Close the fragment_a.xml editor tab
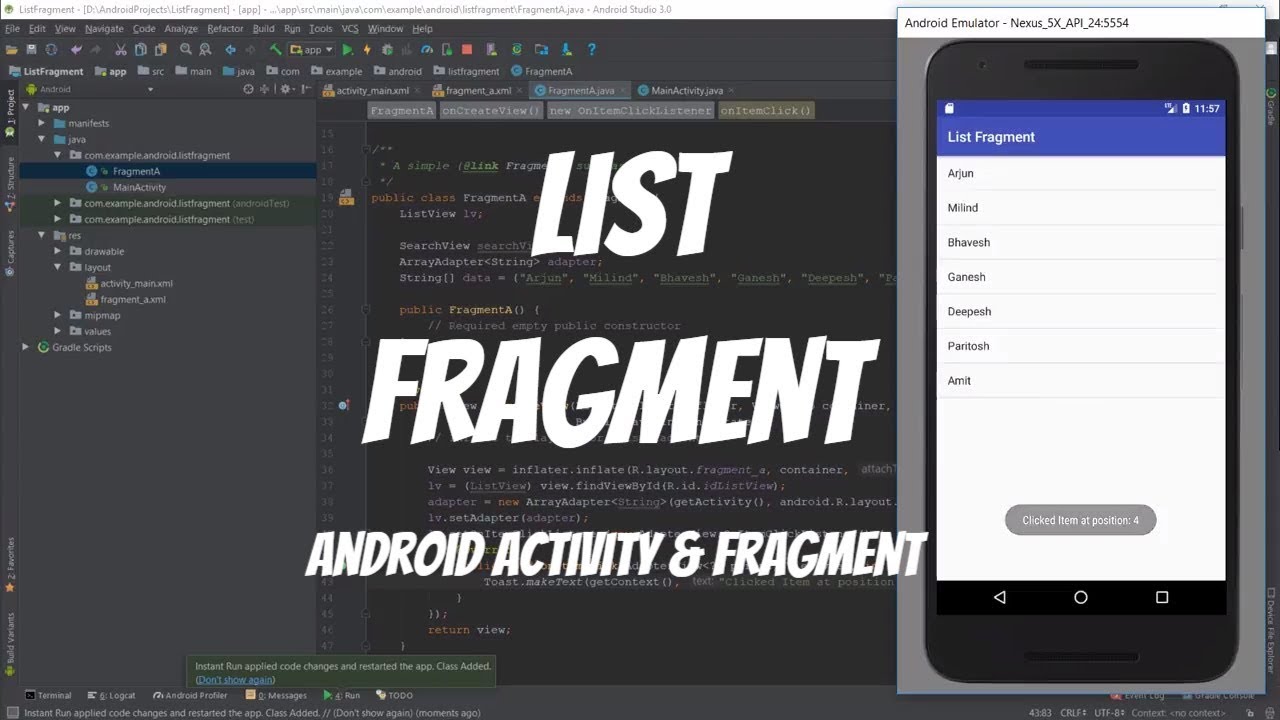Image resolution: width=1280 pixels, height=720 pixels. tap(520, 90)
